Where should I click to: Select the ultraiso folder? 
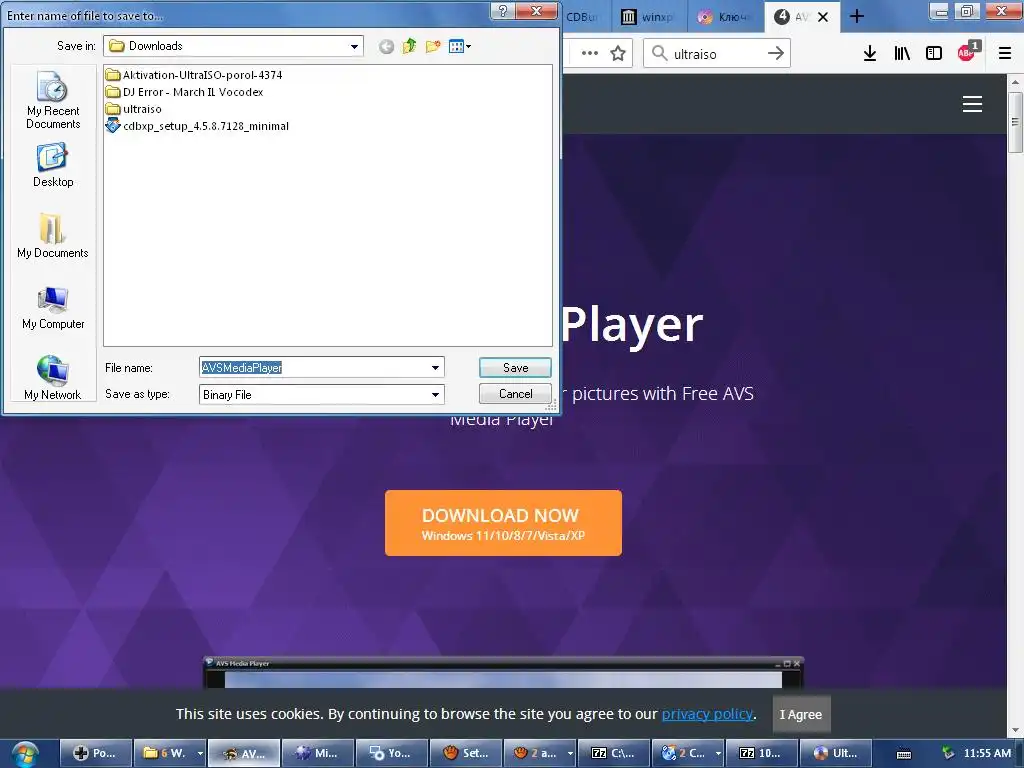click(134, 109)
